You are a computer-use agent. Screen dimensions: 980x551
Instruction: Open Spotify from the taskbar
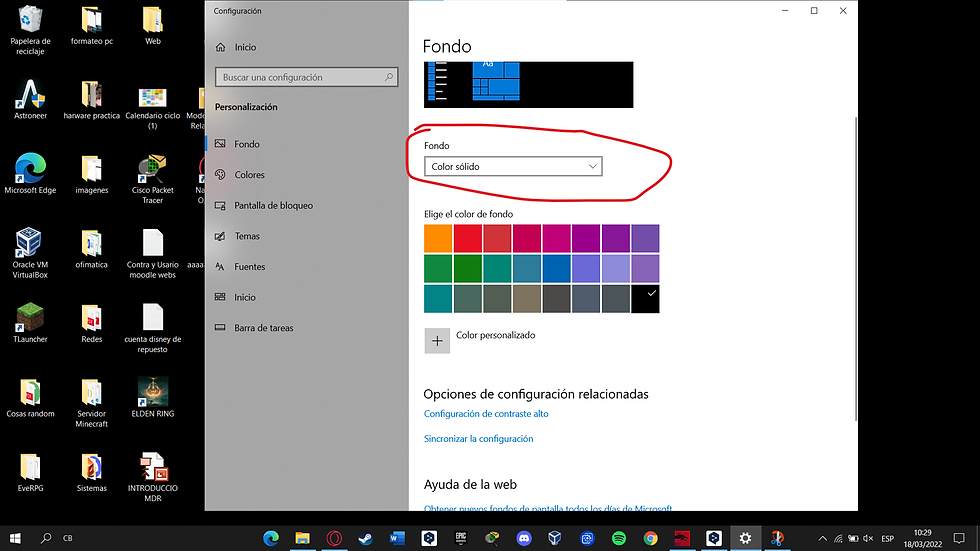click(x=619, y=538)
